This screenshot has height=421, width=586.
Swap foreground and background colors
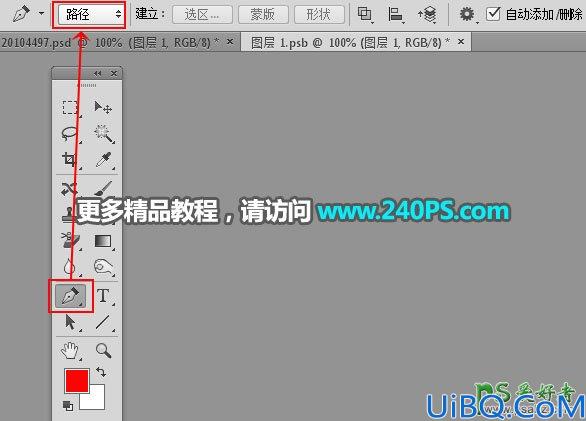[101, 372]
